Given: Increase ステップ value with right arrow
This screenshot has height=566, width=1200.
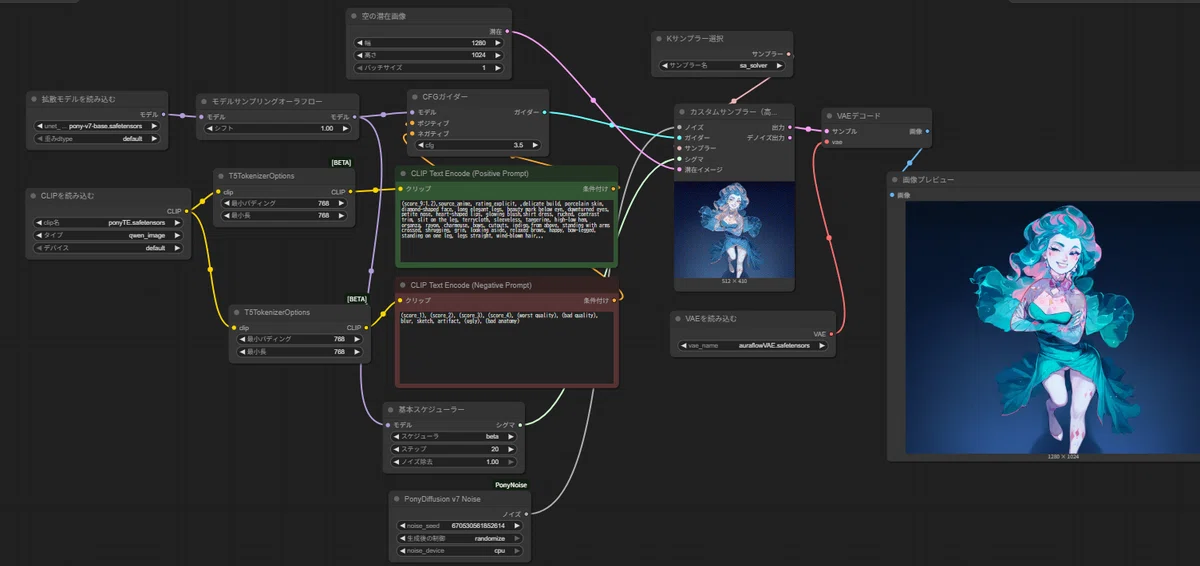Looking at the screenshot, I should (x=510, y=449).
